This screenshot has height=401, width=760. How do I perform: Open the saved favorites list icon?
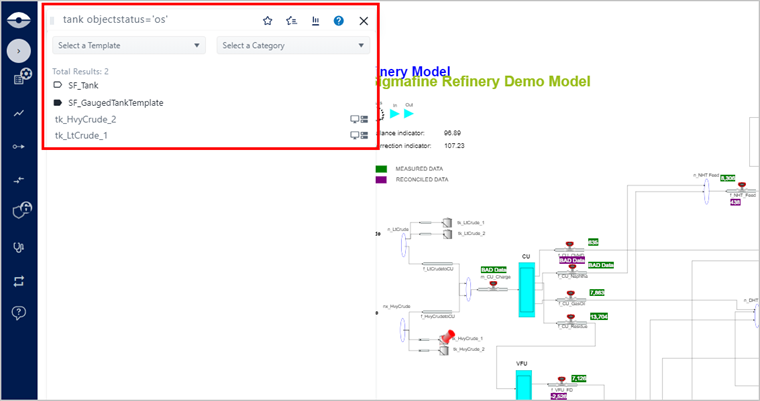[291, 21]
